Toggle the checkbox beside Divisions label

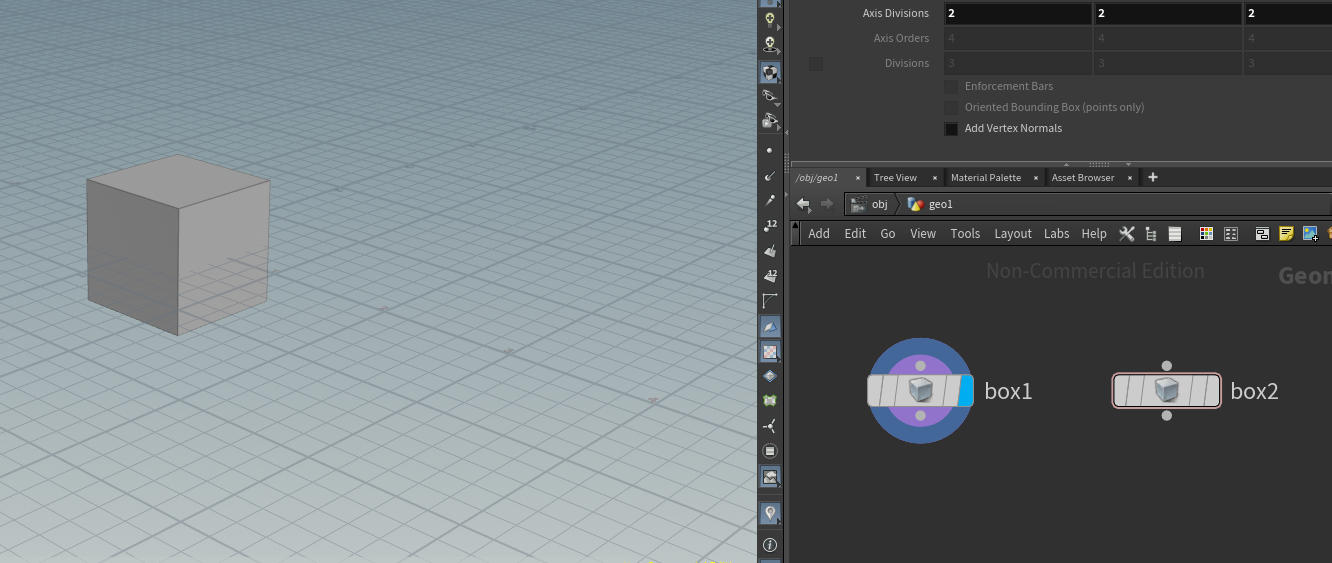[x=816, y=63]
